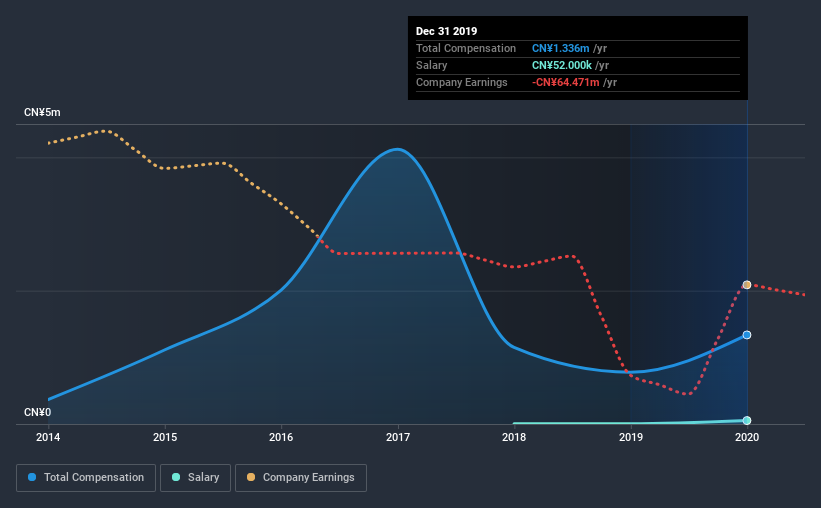
Task: Click the Salary marker at 2020
Action: tap(747, 420)
